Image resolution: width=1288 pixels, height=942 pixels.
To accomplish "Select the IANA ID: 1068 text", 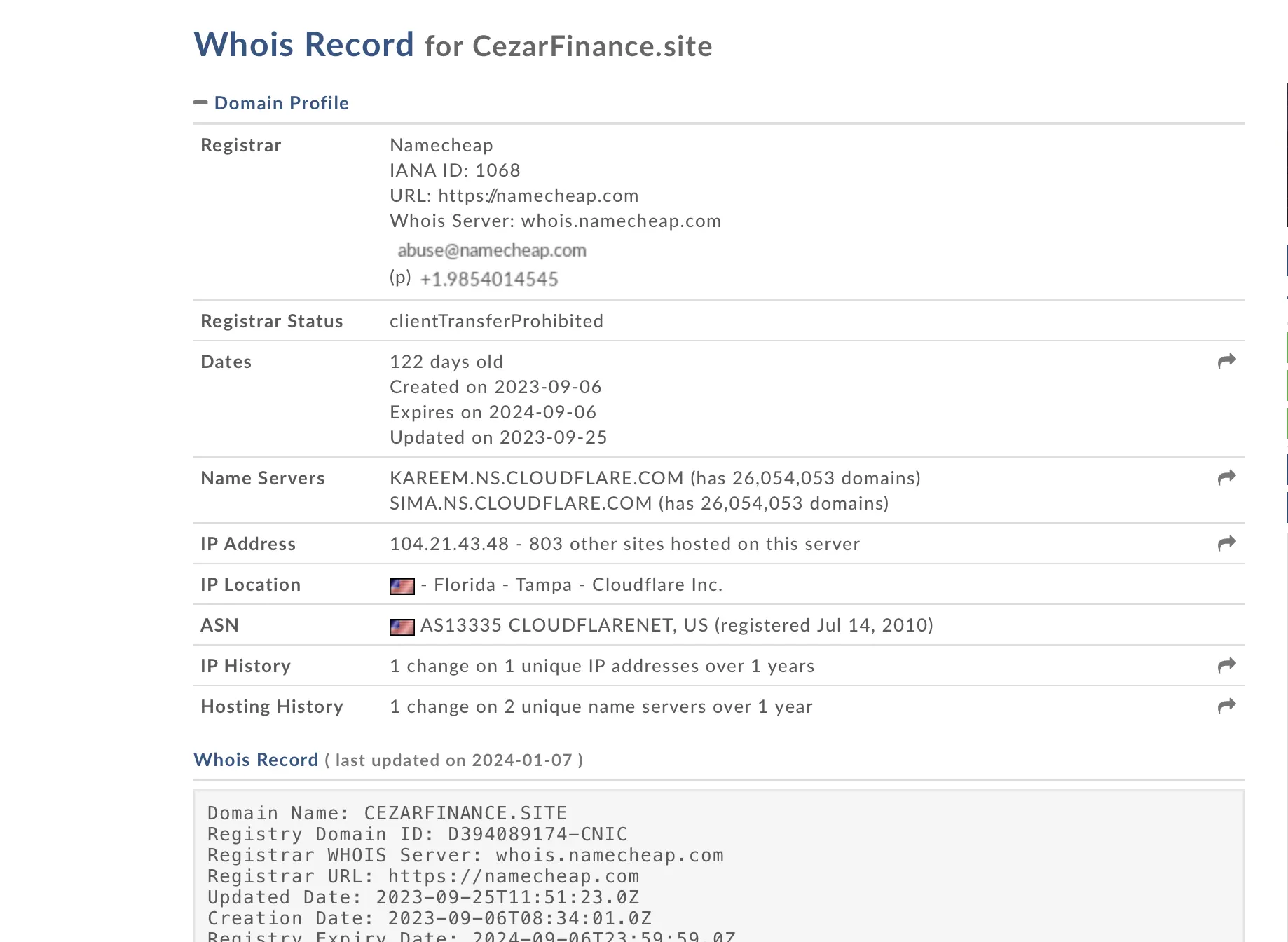I will click(455, 170).
